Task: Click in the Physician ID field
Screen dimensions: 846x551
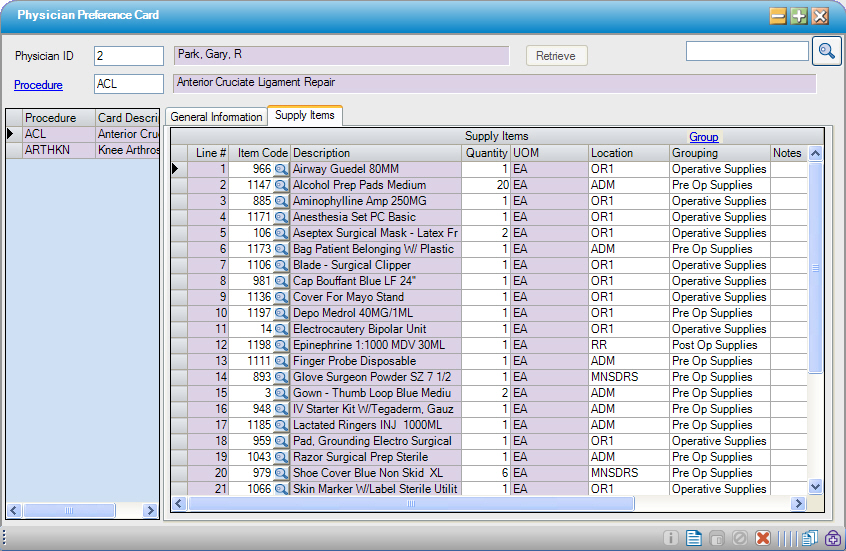Action: tap(128, 56)
